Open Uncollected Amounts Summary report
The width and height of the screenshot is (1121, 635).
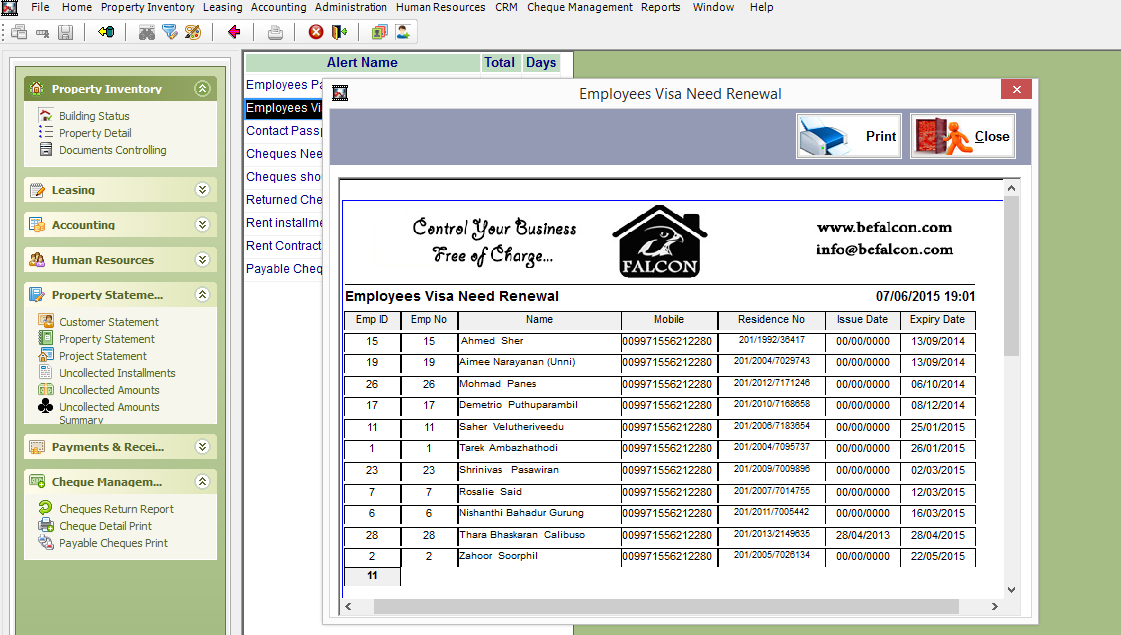pyautogui.click(x=109, y=413)
